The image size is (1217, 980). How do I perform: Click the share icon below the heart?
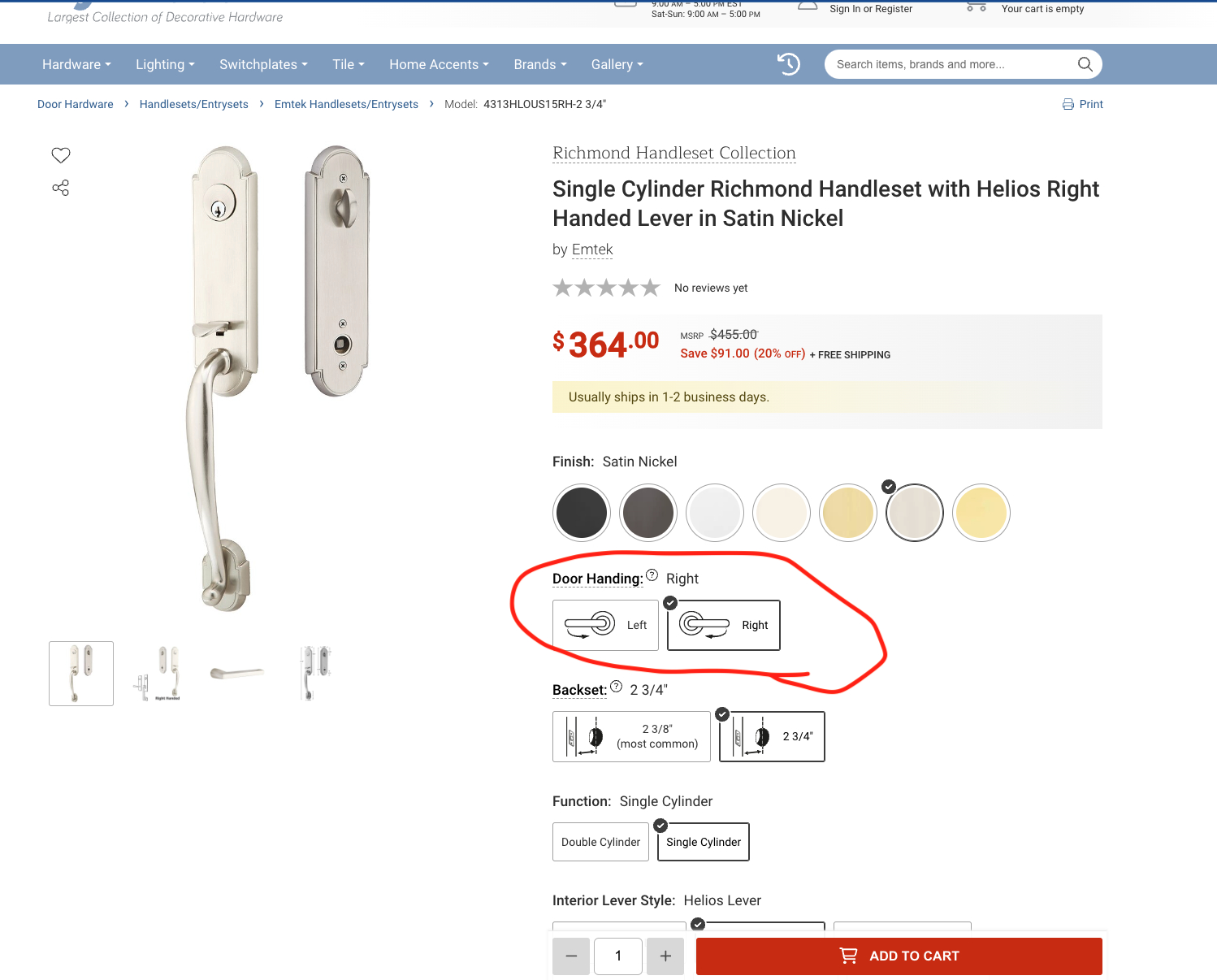(x=61, y=188)
